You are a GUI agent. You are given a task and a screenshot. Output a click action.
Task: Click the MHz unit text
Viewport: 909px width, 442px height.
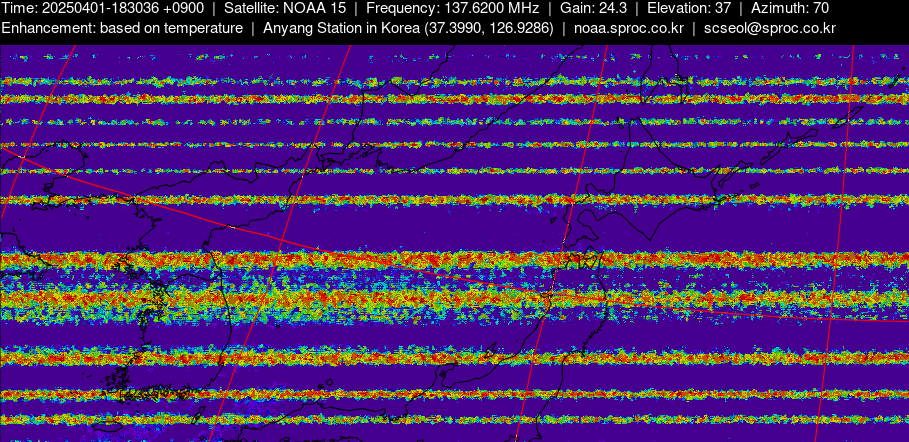tap(522, 8)
